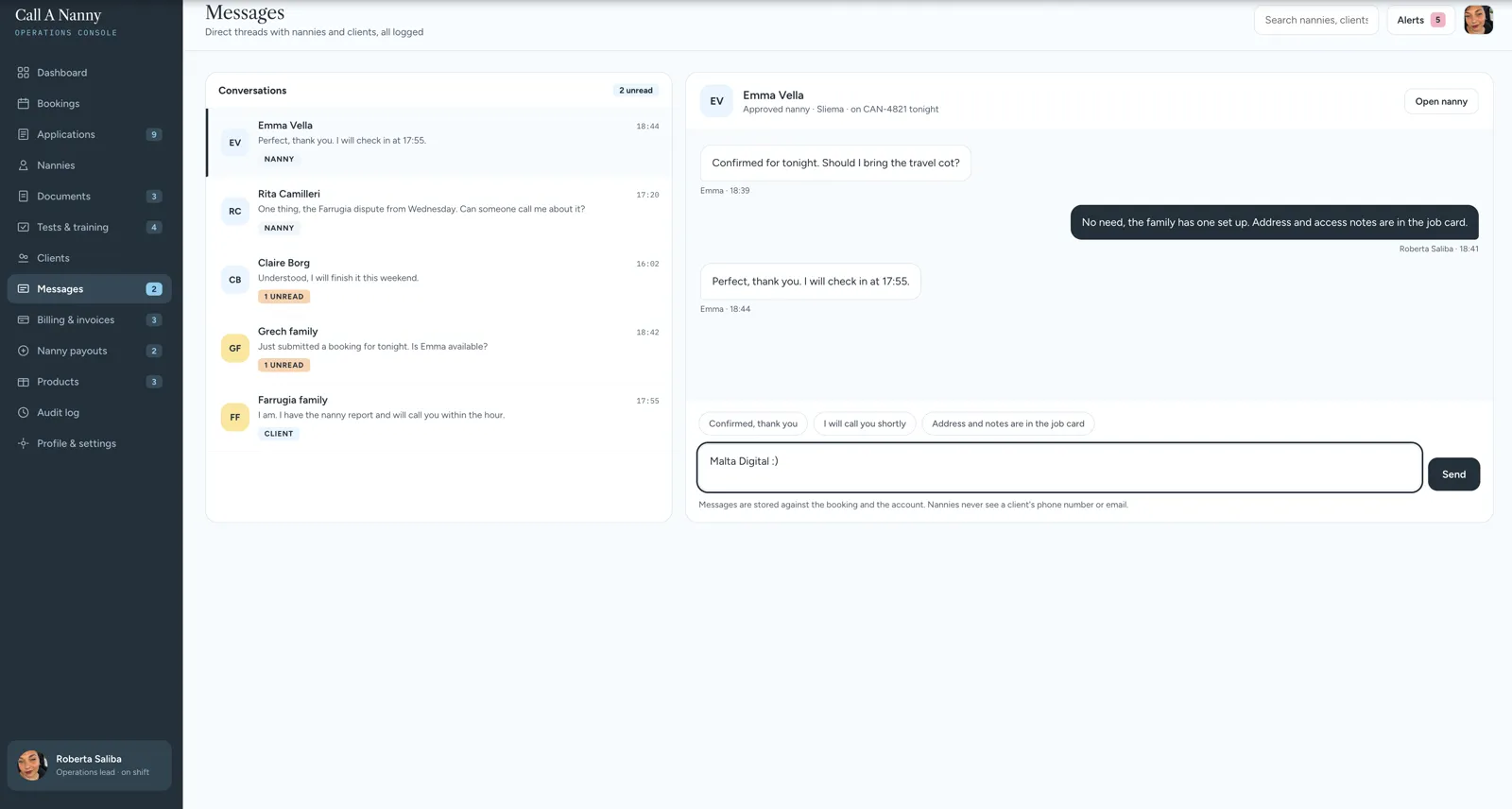Click the 'Confirmed for tonight' message bubble

[x=835, y=163]
